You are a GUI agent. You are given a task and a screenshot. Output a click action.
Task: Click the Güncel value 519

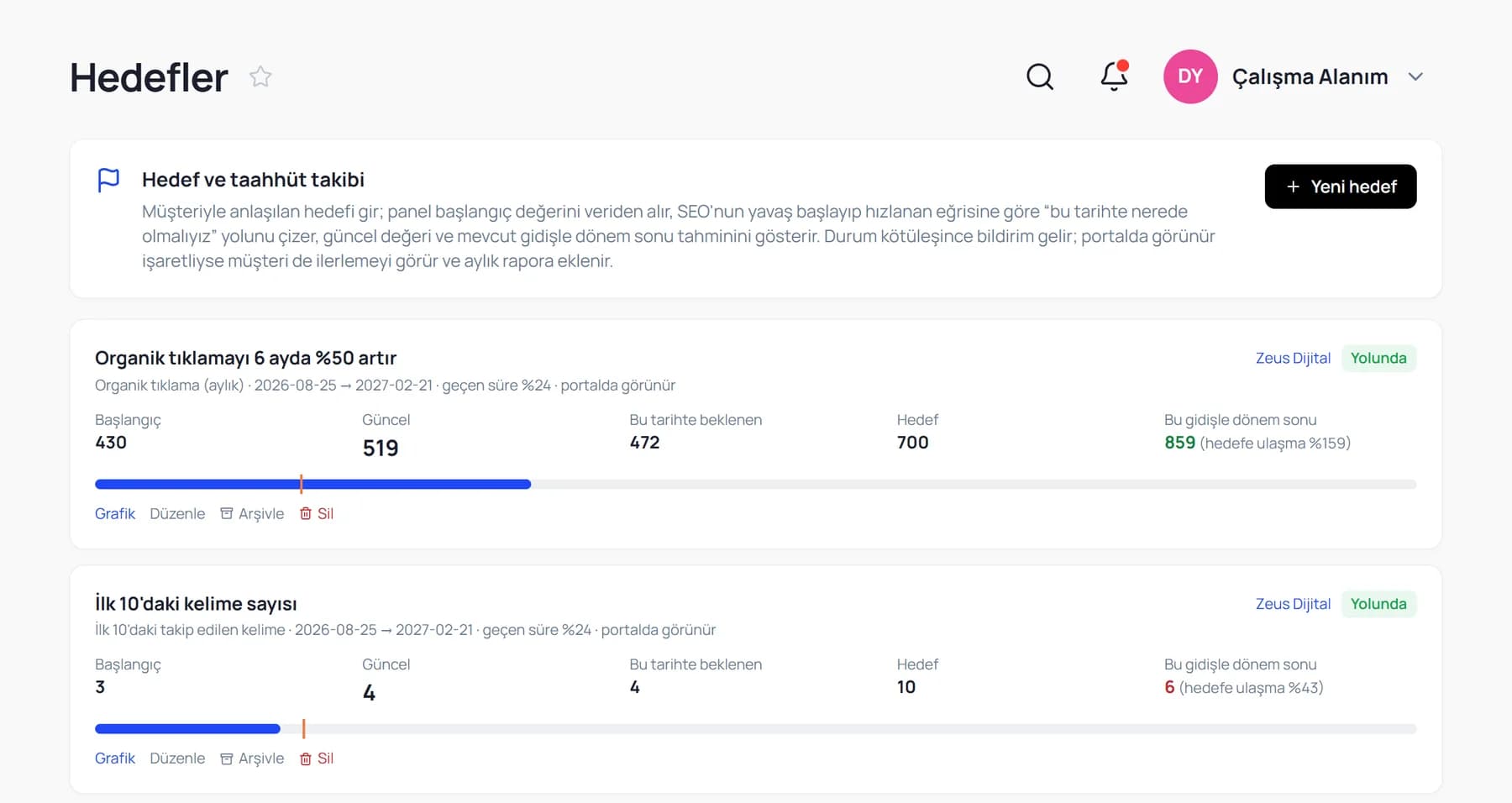point(381,449)
